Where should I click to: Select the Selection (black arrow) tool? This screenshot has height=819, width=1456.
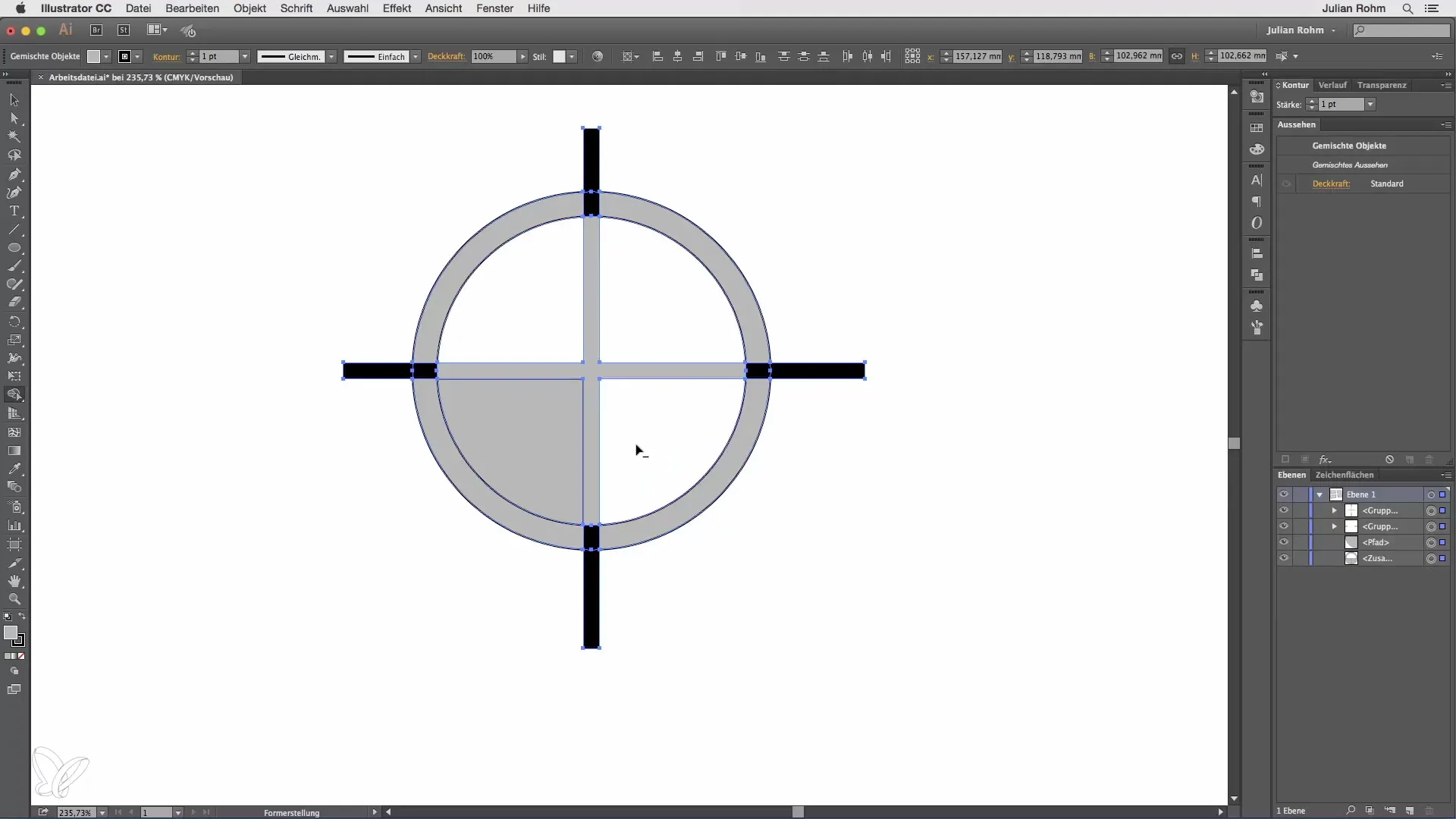(x=14, y=99)
